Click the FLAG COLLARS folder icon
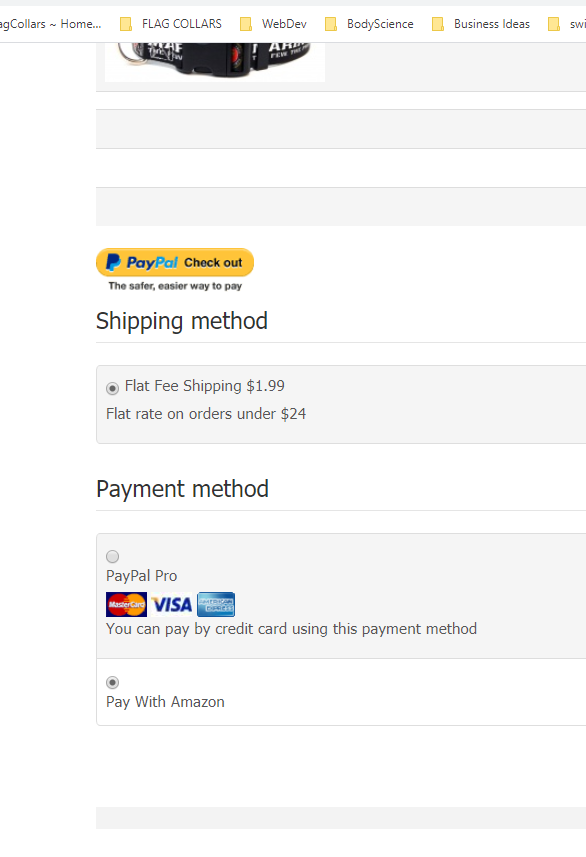 click(126, 24)
